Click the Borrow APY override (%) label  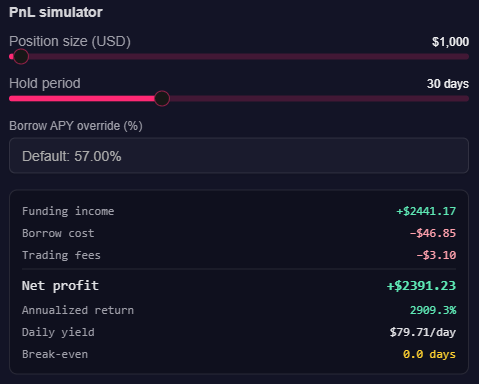76,126
